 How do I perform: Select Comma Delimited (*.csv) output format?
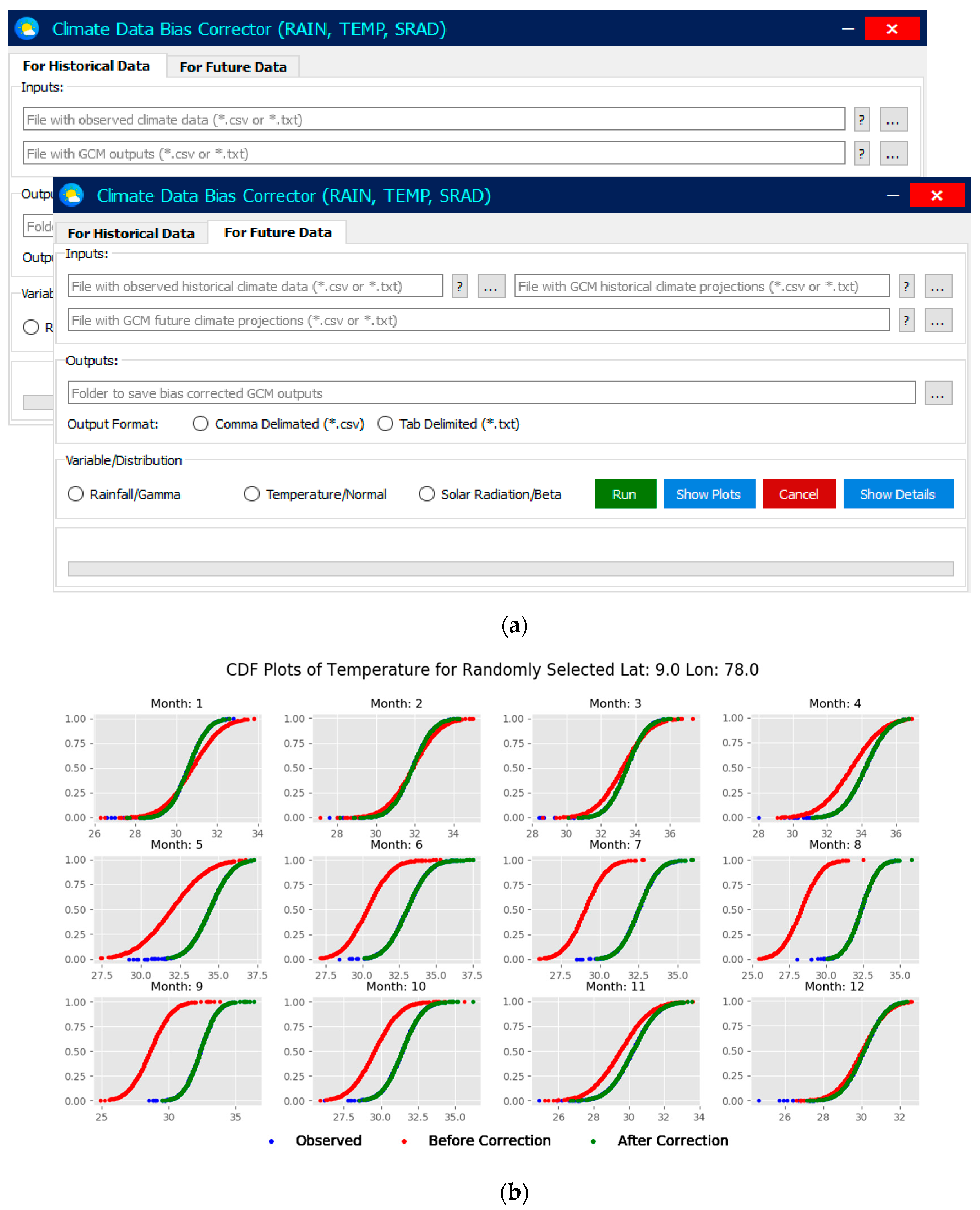pyautogui.click(x=200, y=424)
